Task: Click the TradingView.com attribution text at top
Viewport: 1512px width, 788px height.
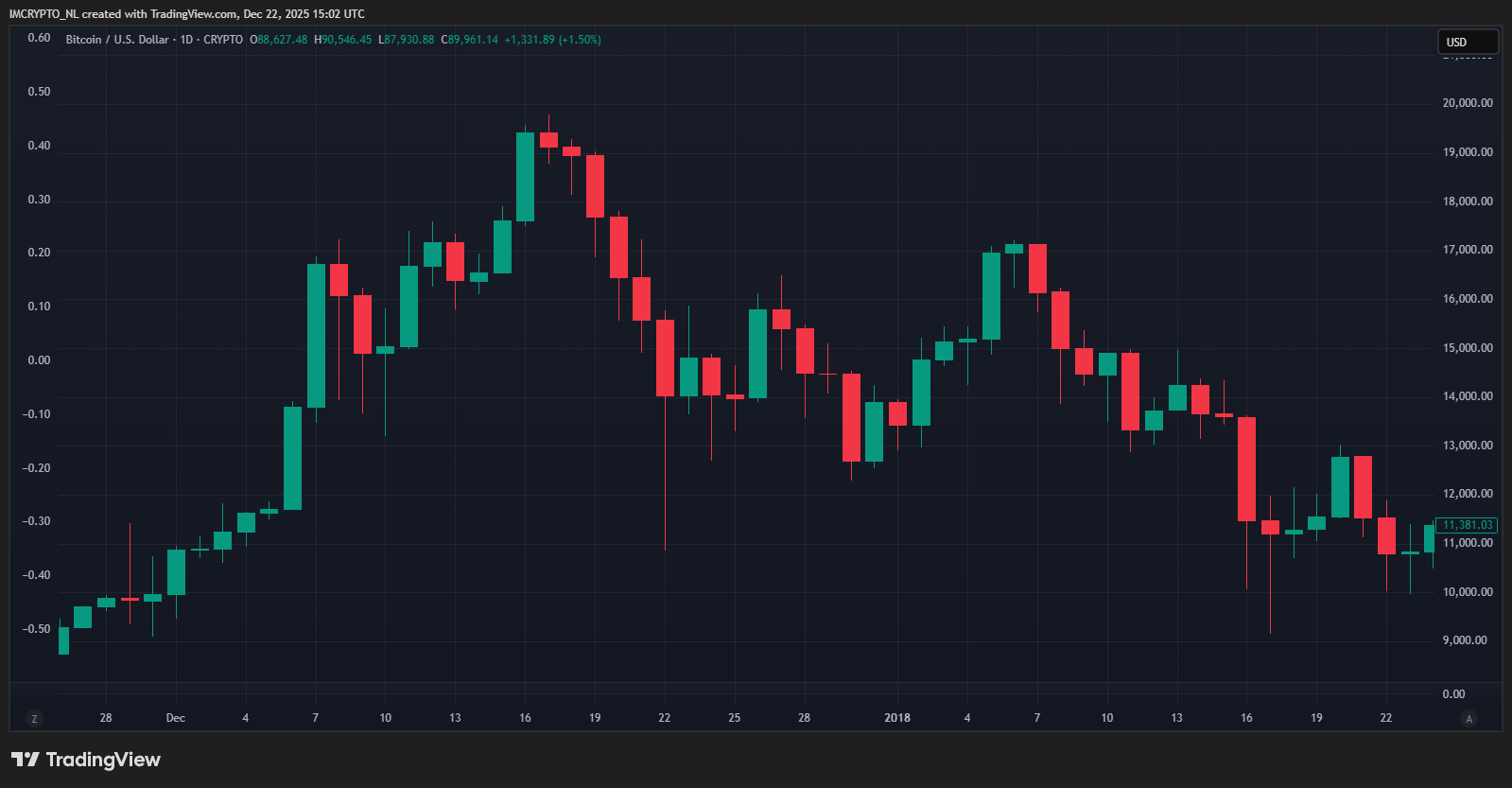Action: click(194, 14)
